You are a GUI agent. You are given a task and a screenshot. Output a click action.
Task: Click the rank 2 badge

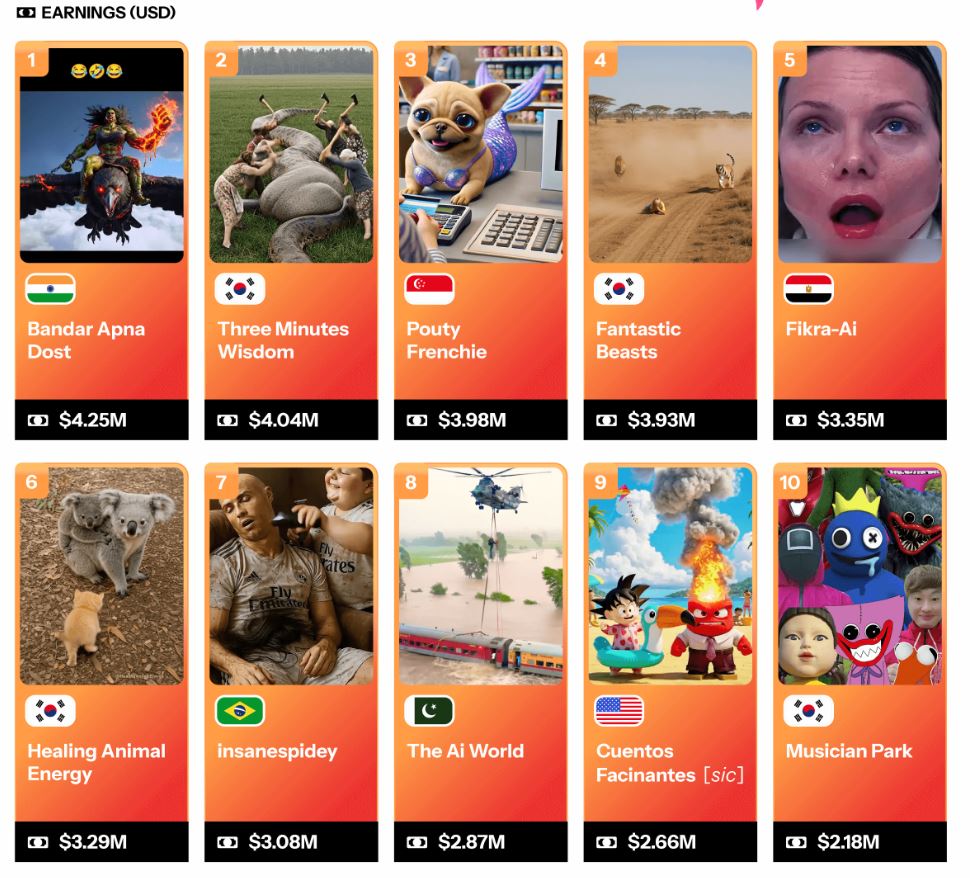click(221, 60)
